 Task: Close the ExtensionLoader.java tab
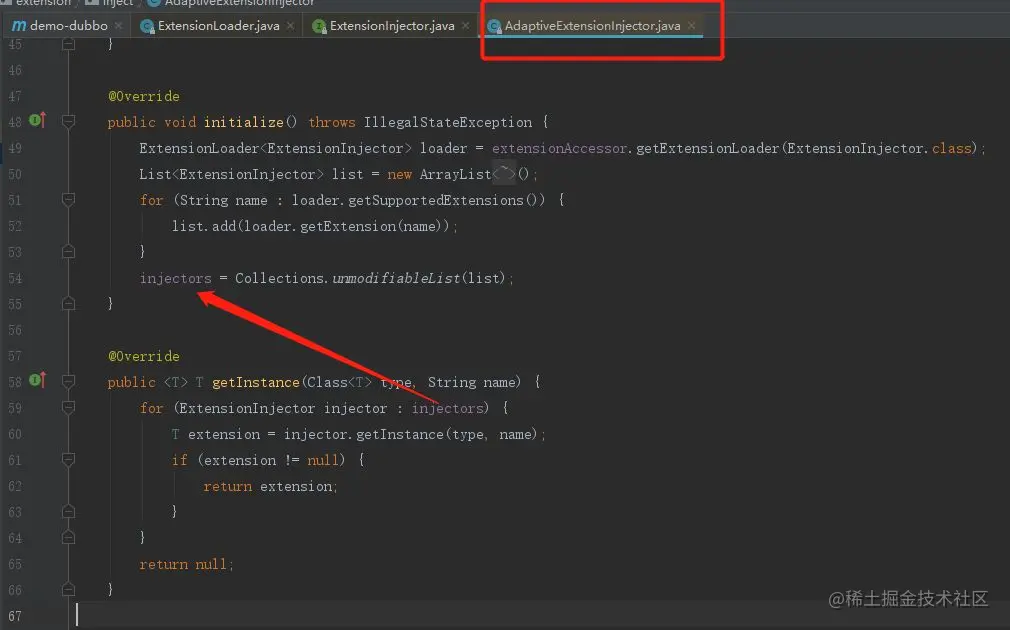point(291,26)
